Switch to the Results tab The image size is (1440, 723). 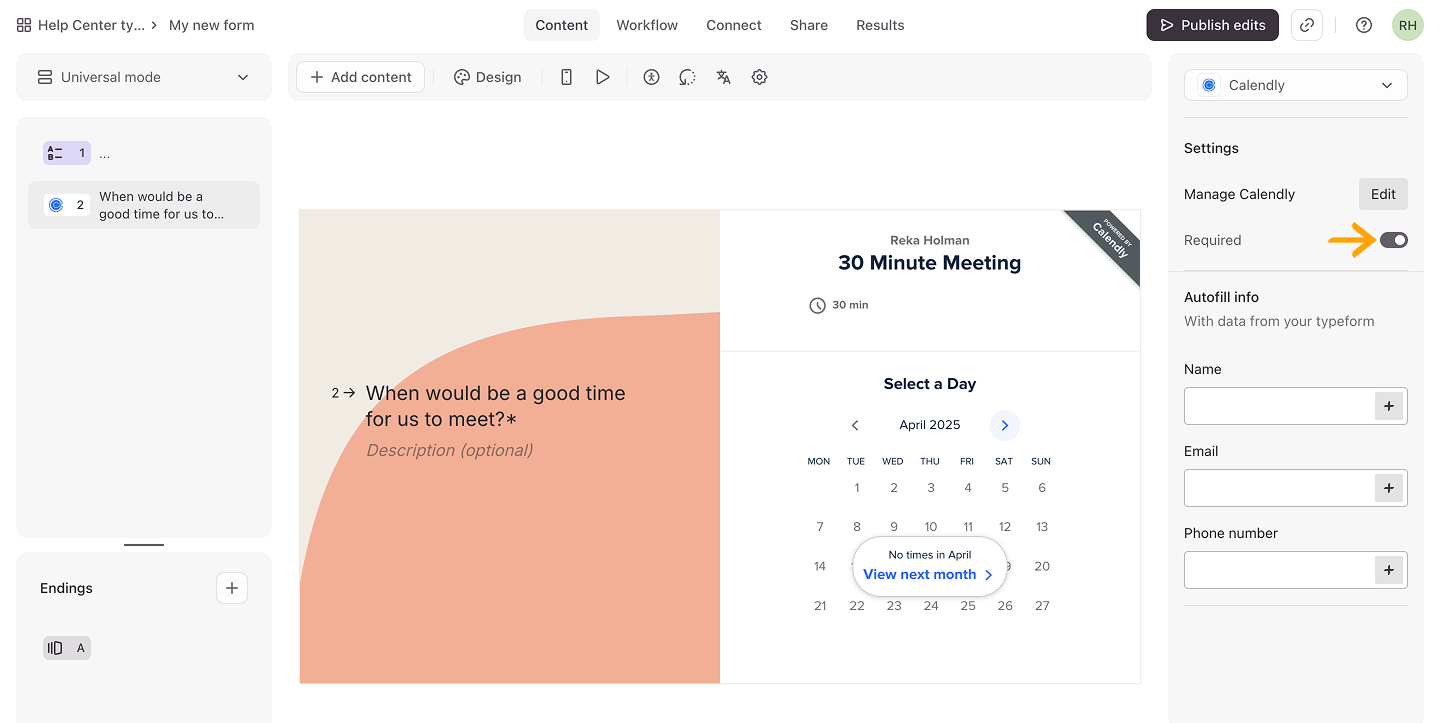[880, 25]
